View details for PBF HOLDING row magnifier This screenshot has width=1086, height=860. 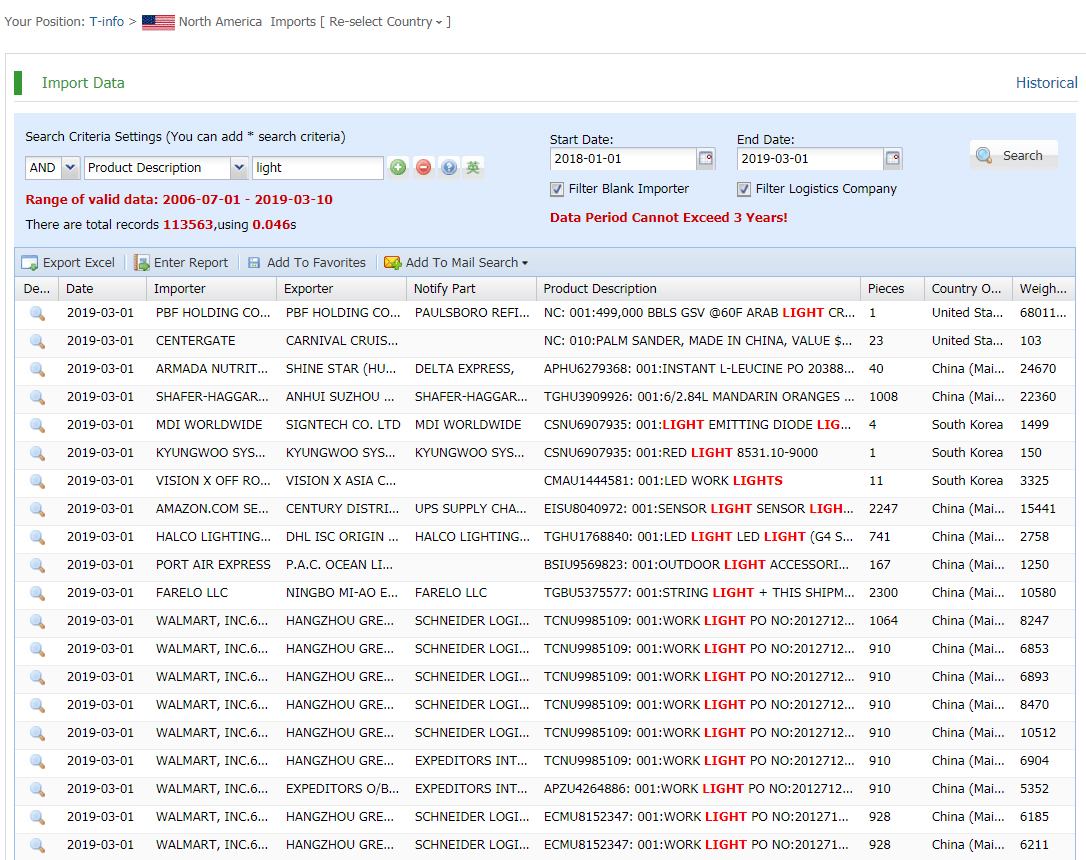37,314
